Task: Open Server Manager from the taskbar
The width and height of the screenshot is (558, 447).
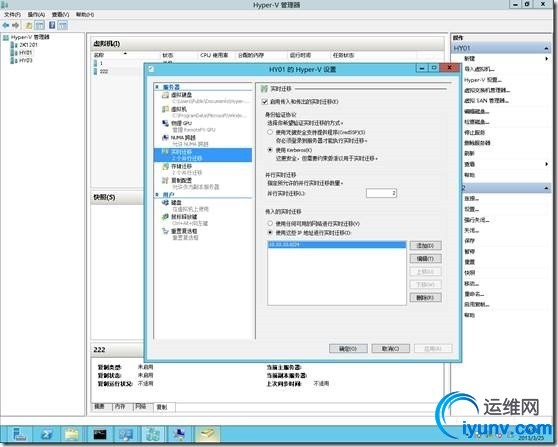Action: point(19,434)
